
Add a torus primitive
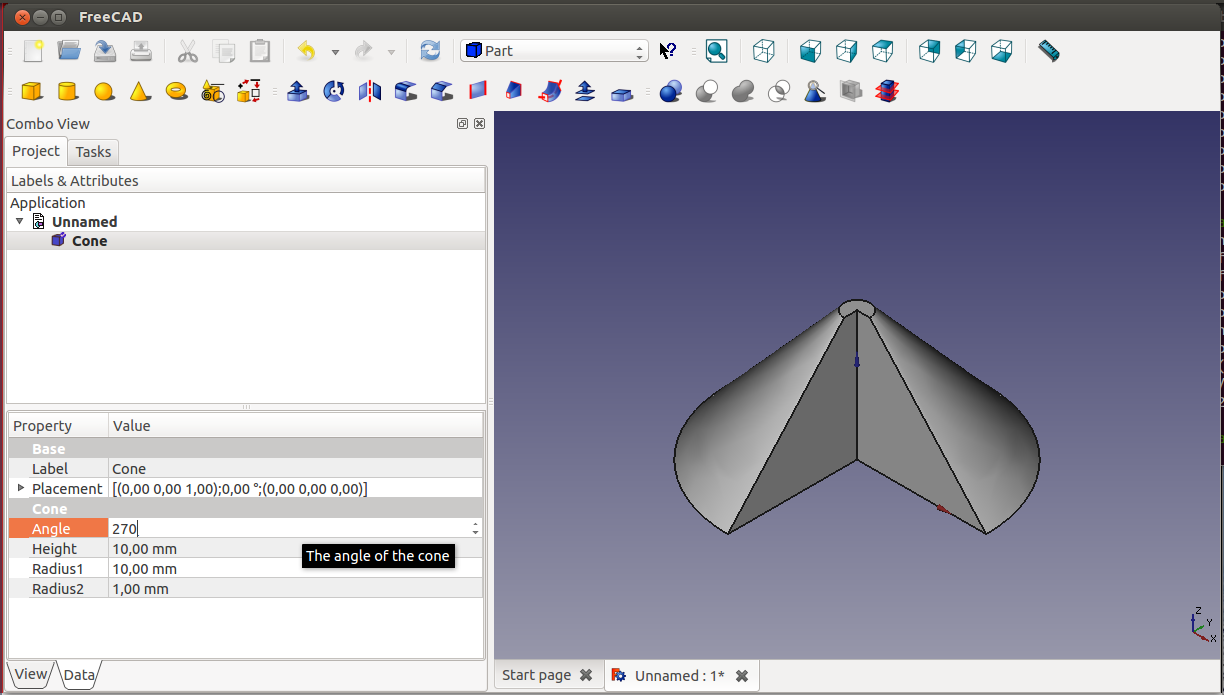[x=177, y=91]
